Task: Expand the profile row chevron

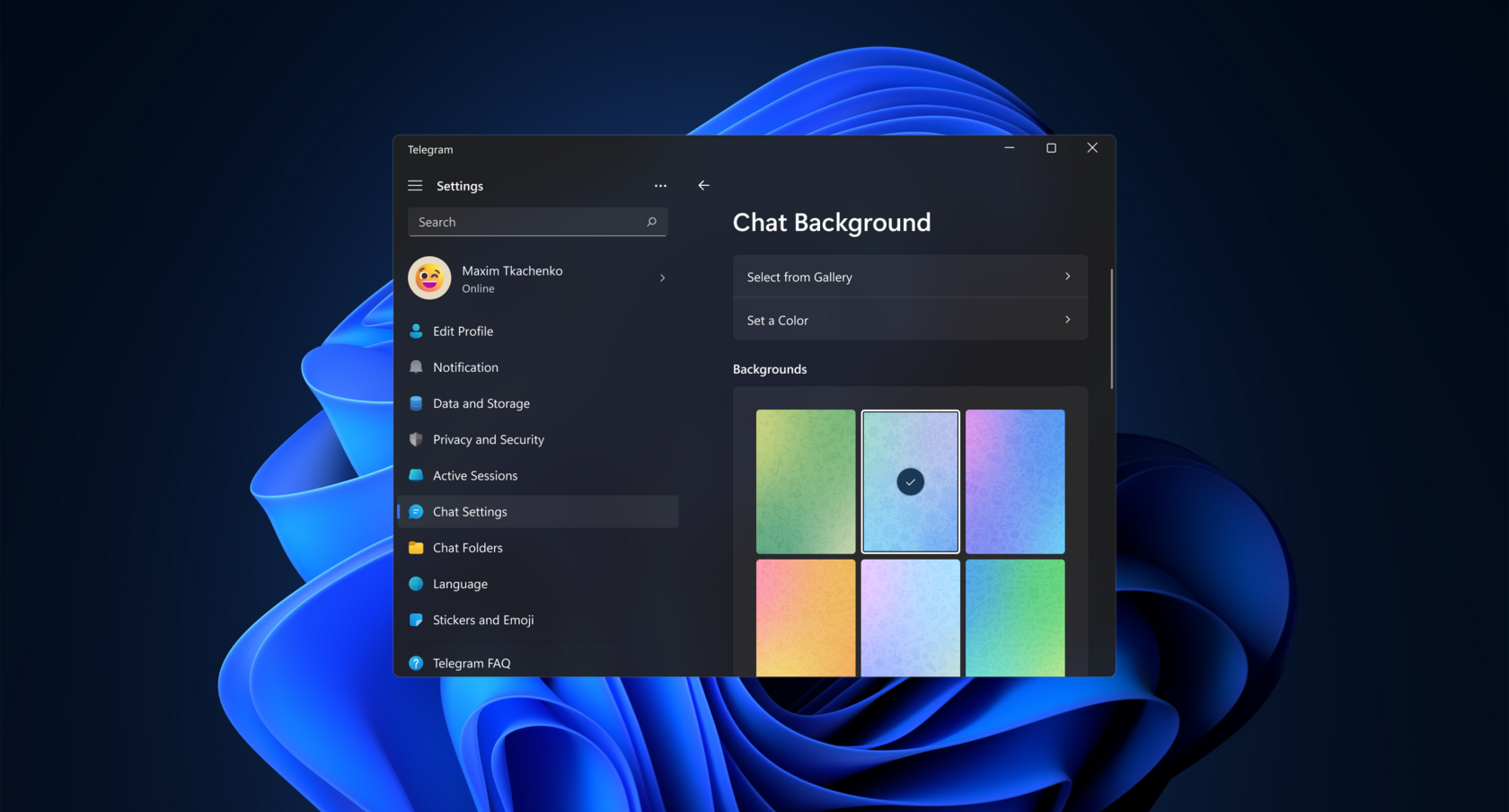Action: (x=663, y=278)
